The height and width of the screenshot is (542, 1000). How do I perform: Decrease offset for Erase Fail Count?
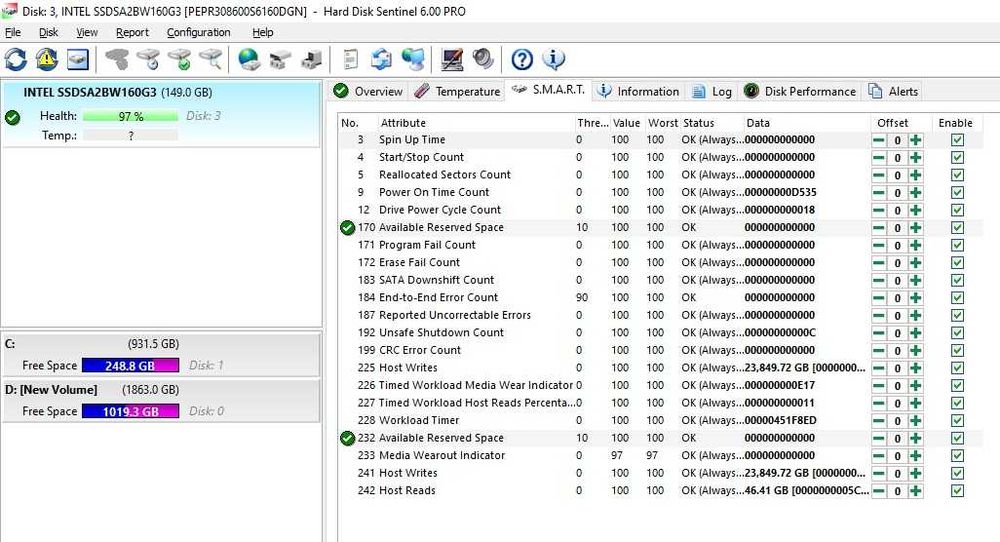(x=879, y=263)
